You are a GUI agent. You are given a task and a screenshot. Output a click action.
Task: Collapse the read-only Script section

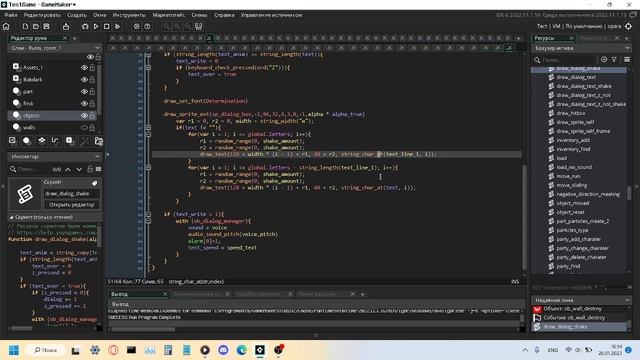click(x=11, y=217)
